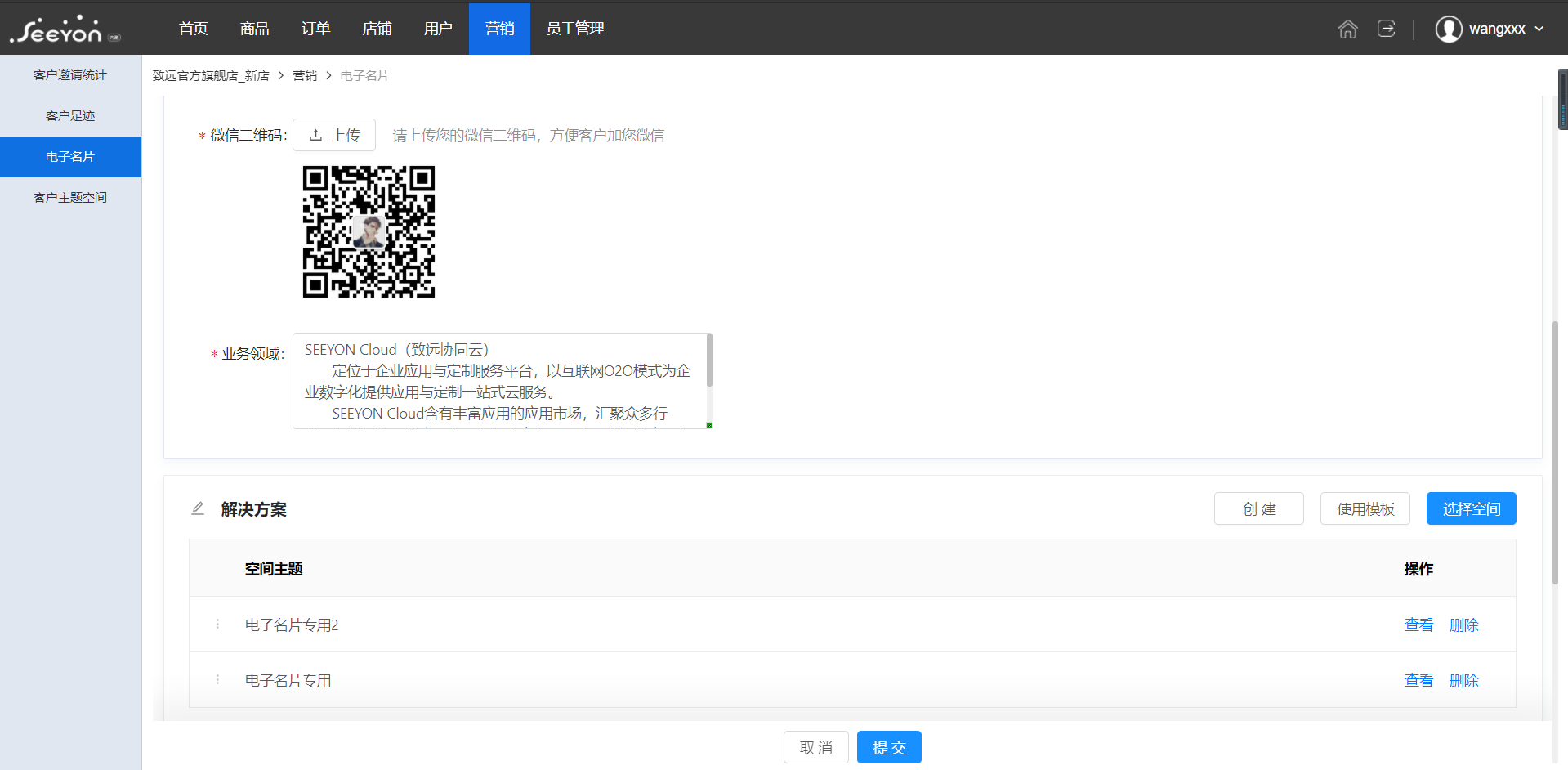Click the 解决方案 section title

point(254,509)
